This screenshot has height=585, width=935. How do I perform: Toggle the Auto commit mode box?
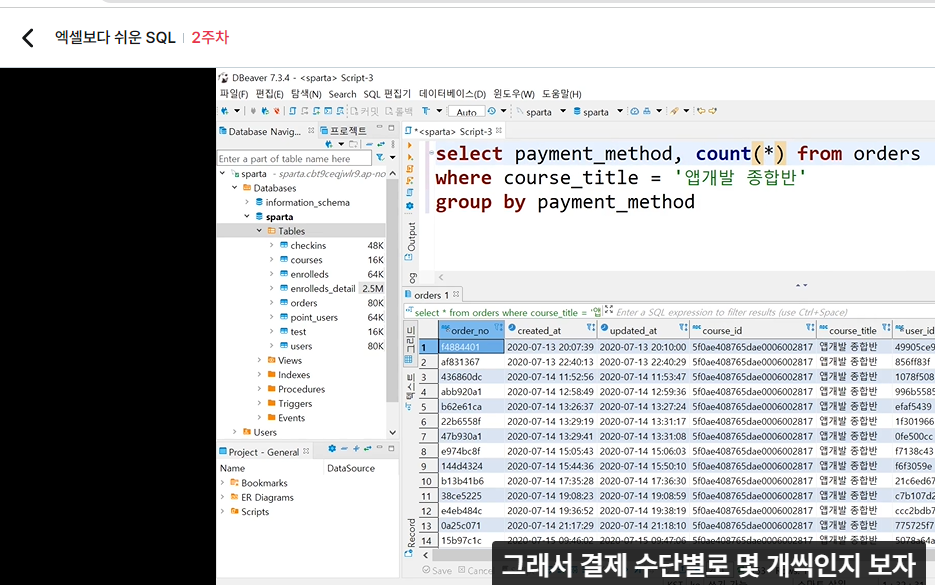[x=466, y=112]
